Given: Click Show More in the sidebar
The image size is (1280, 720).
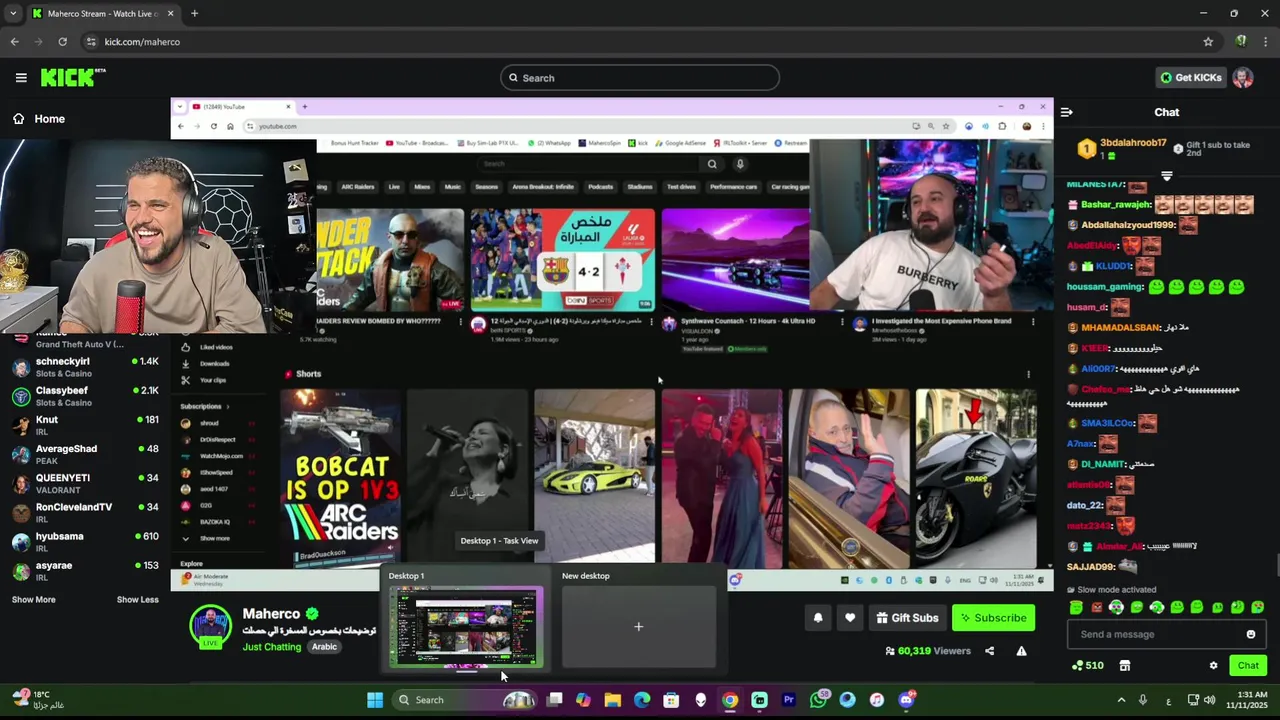Looking at the screenshot, I should pos(33,599).
